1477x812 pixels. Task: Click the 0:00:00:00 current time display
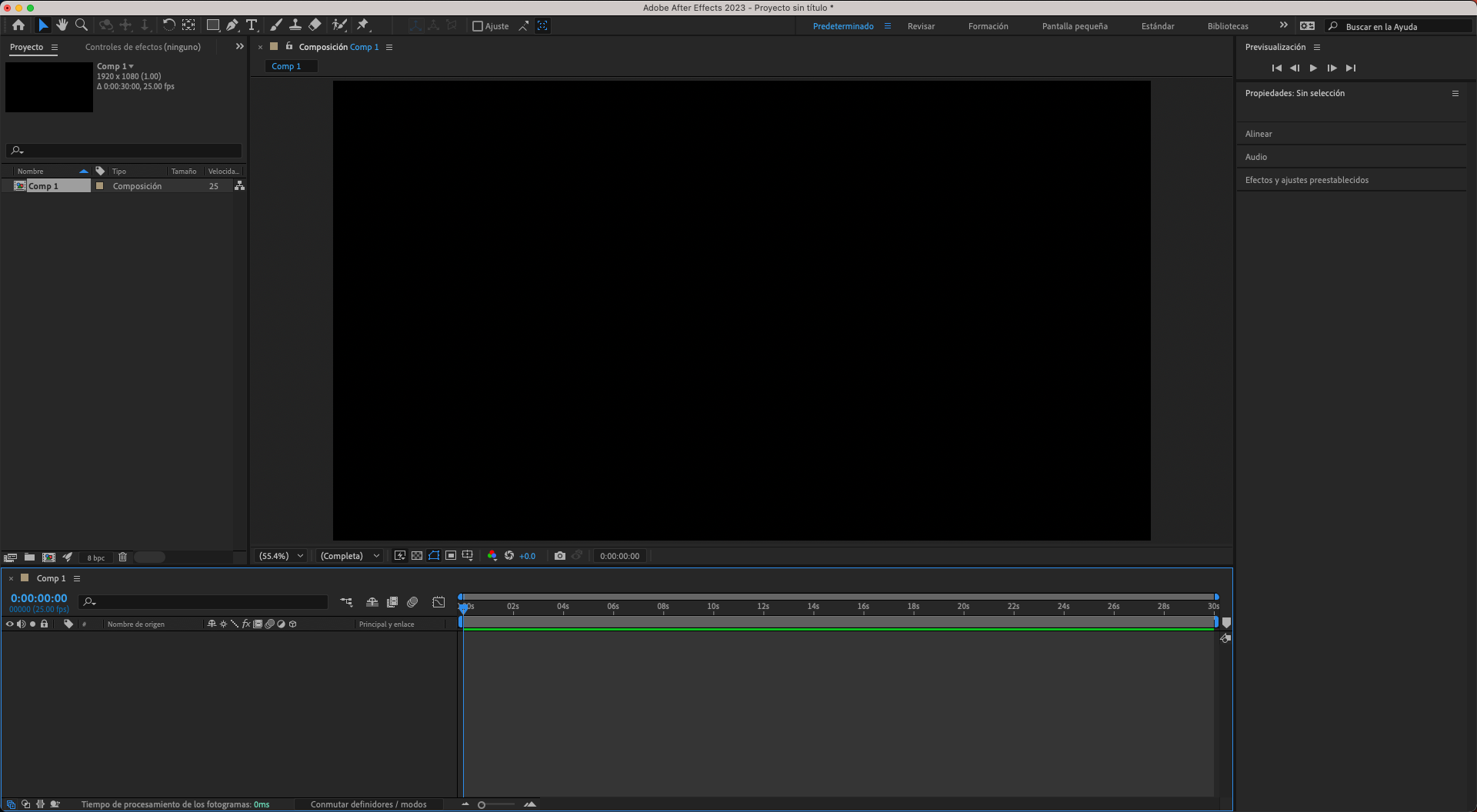pyautogui.click(x=38, y=597)
